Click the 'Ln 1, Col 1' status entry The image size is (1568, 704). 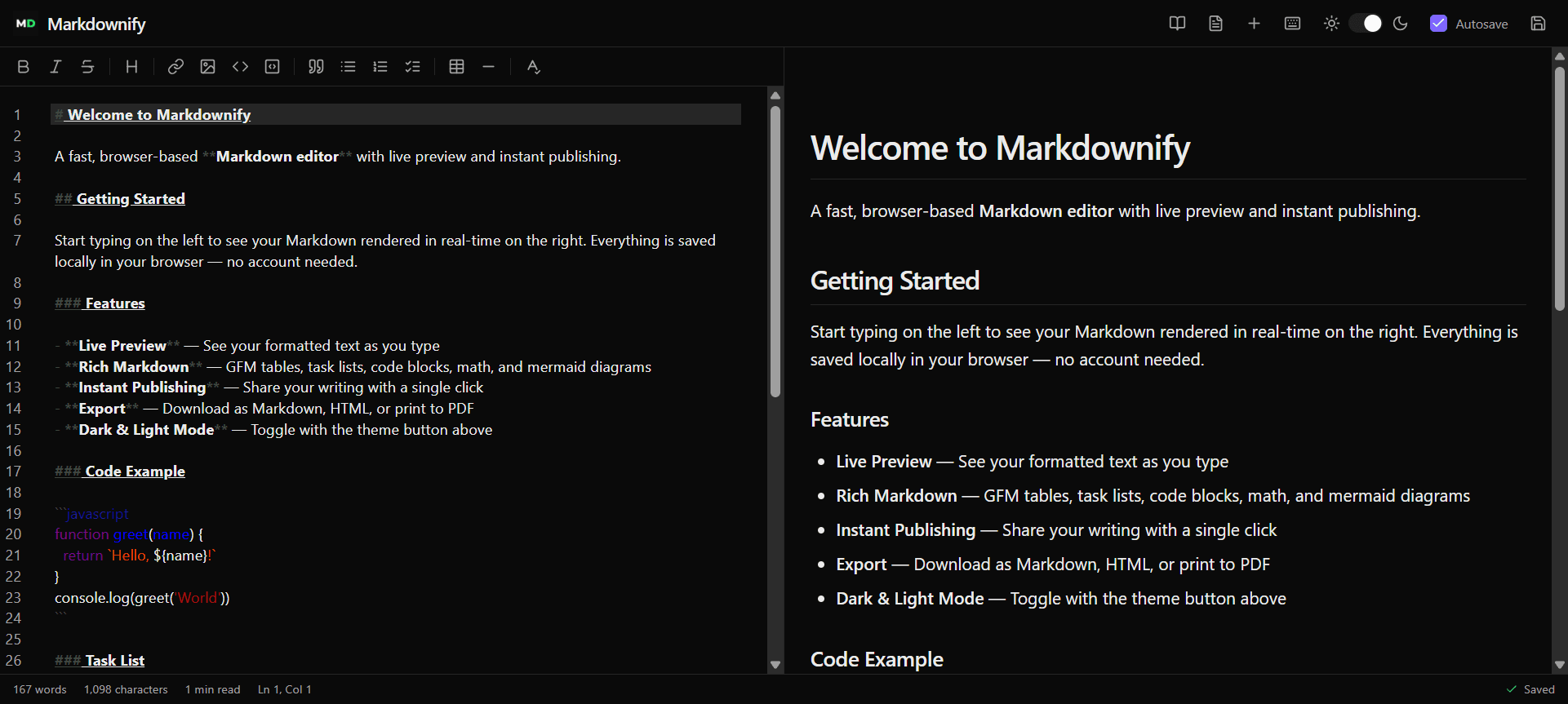pyautogui.click(x=285, y=689)
